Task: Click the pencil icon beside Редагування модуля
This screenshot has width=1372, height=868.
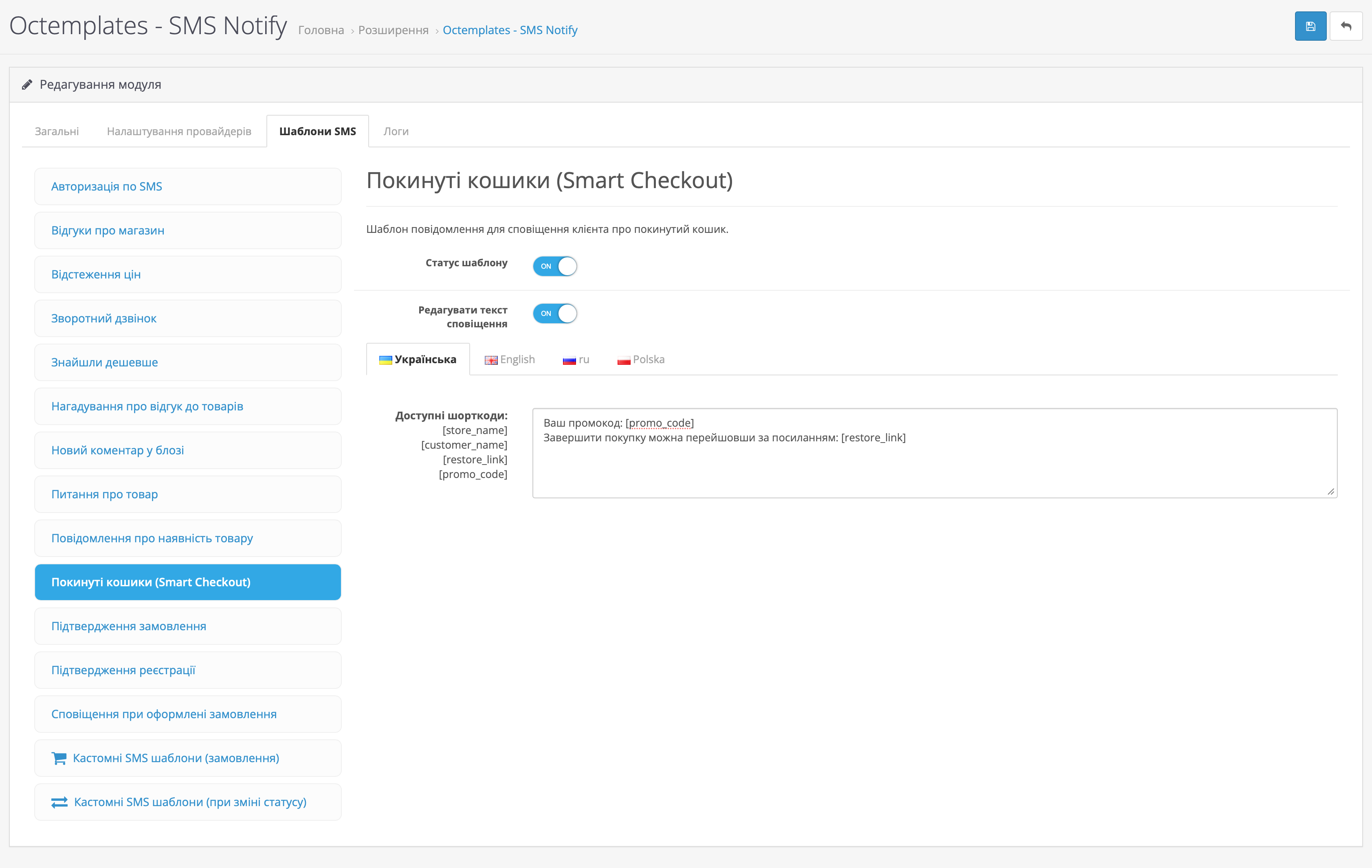Action: pyautogui.click(x=27, y=85)
